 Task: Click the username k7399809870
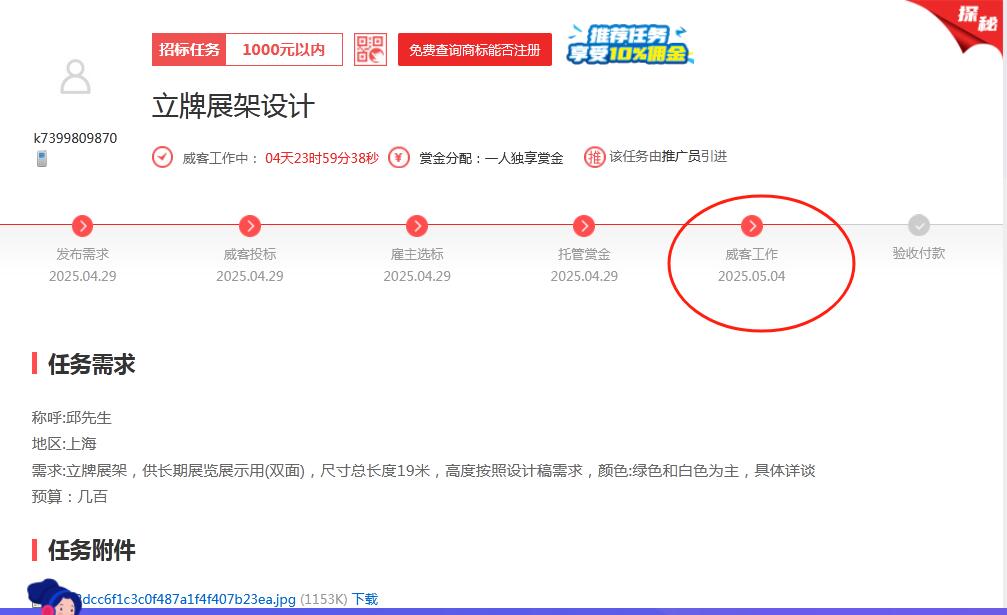click(75, 138)
